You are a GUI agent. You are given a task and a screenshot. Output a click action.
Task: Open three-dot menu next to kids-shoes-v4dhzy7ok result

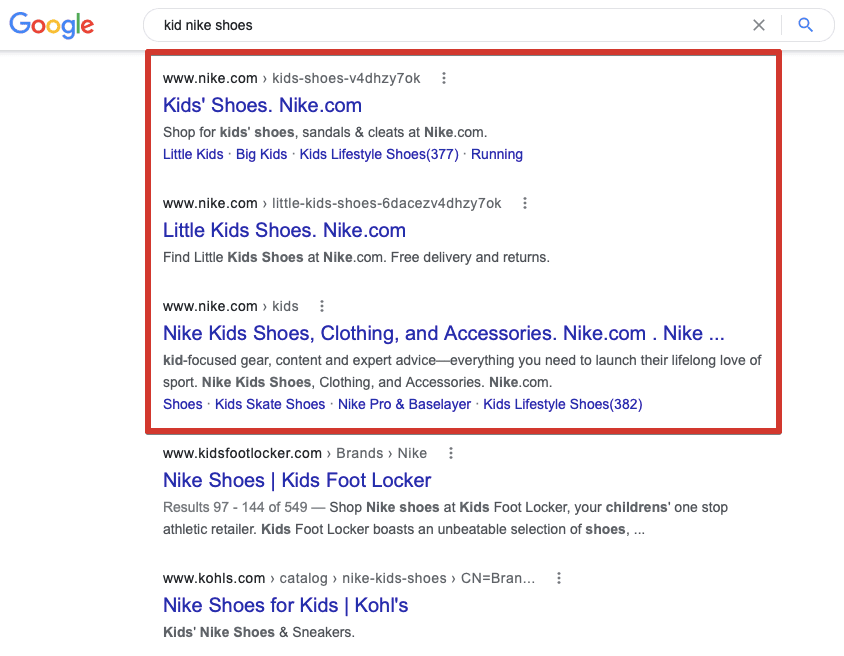pos(444,78)
